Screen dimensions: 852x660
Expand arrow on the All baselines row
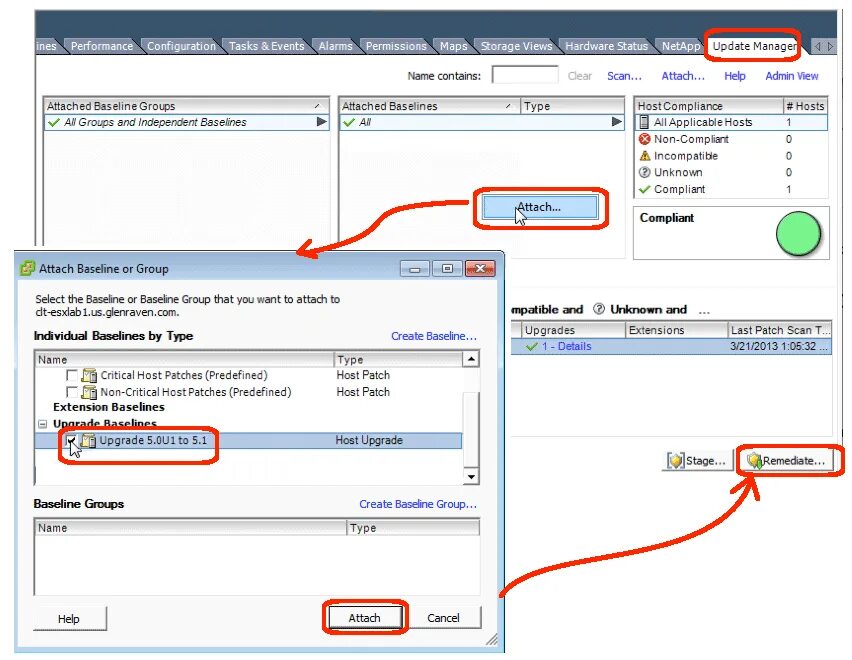point(617,122)
